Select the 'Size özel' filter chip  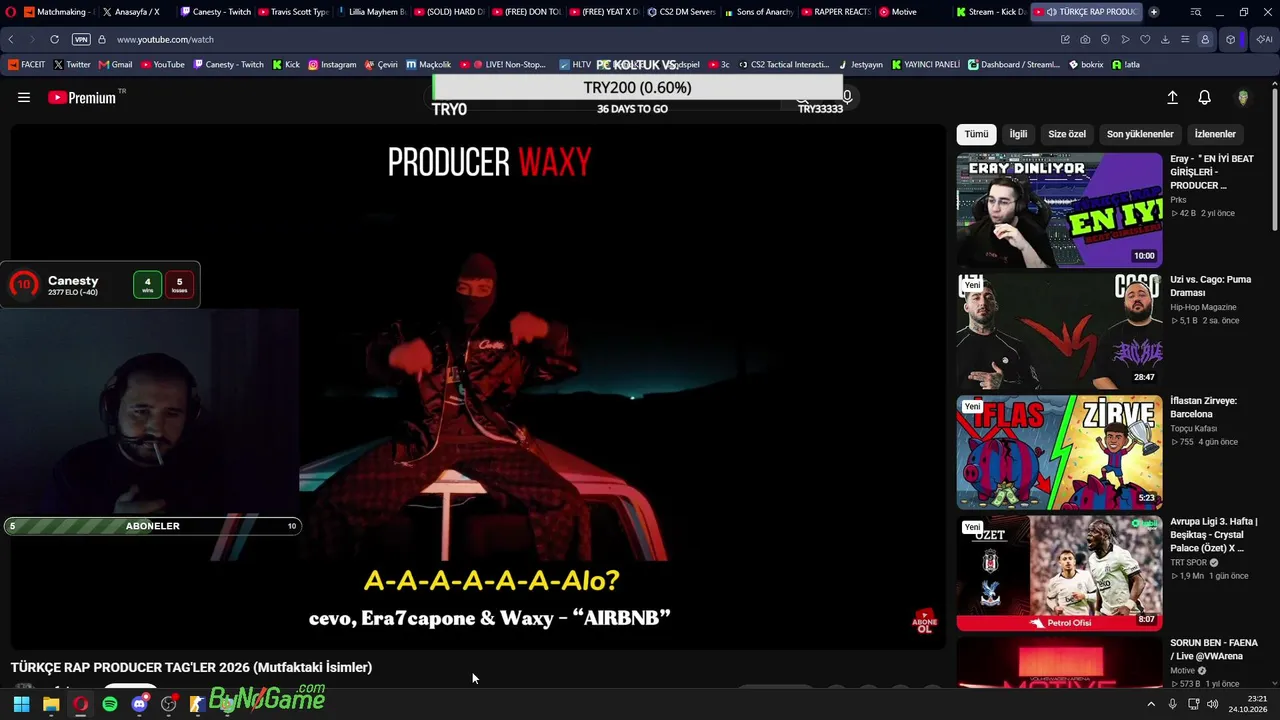[1067, 134]
